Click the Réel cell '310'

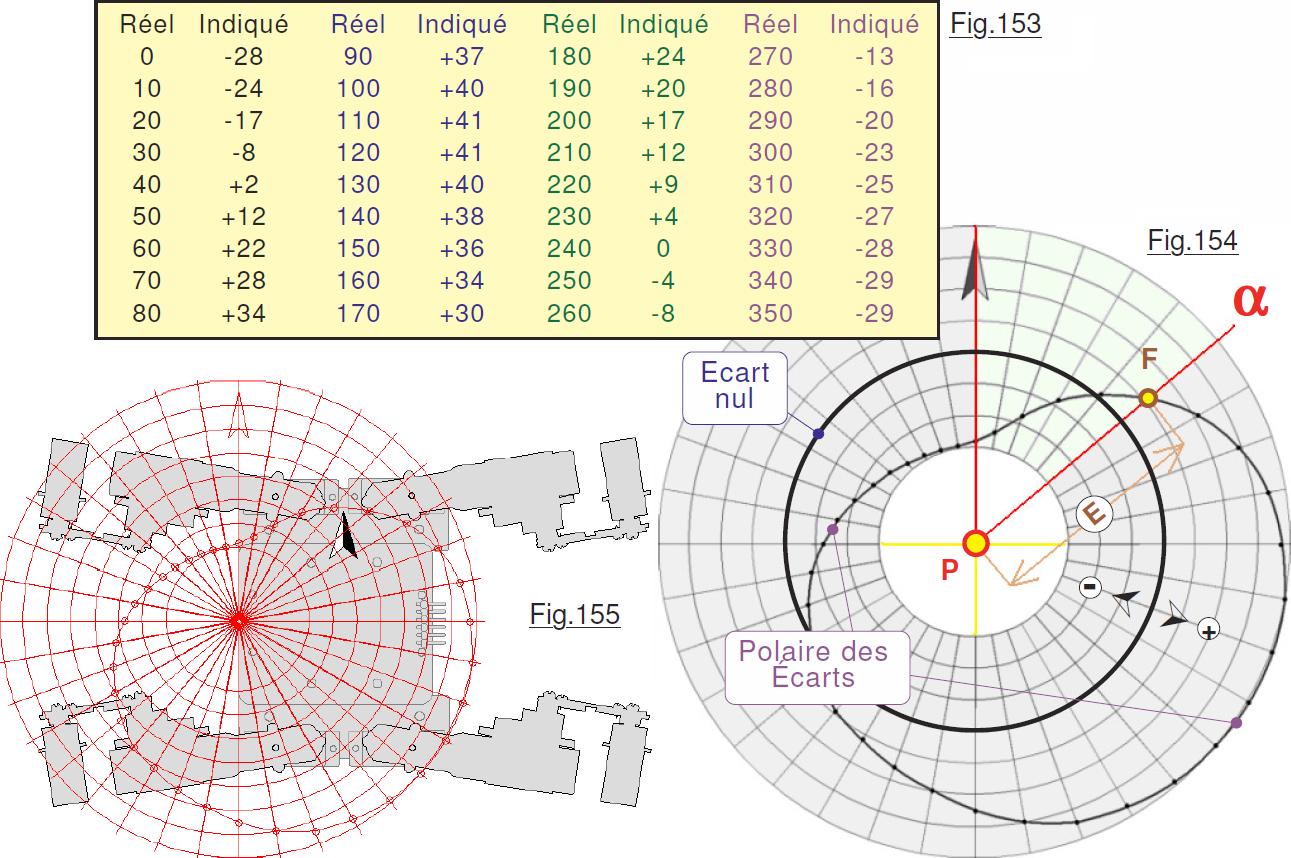click(x=770, y=185)
